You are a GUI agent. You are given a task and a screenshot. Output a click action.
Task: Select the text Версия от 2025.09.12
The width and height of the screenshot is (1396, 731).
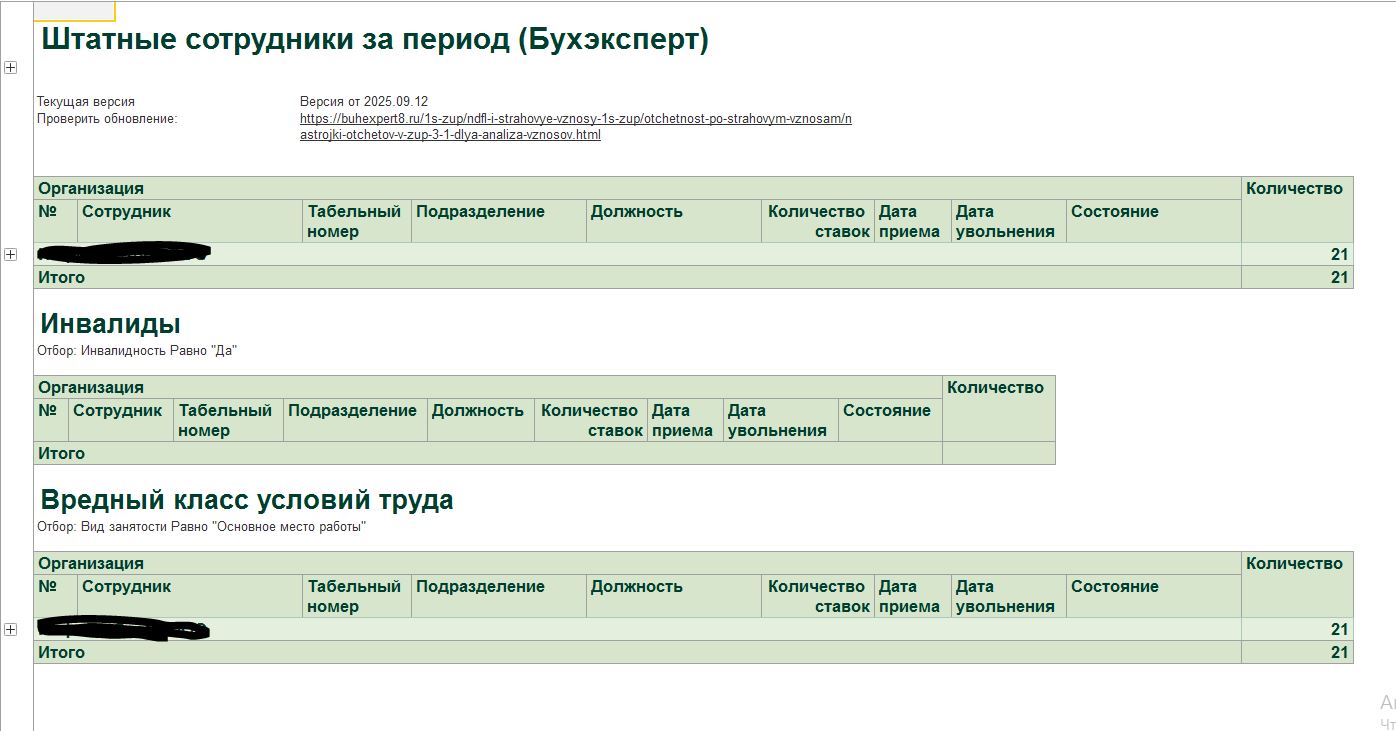click(x=364, y=102)
